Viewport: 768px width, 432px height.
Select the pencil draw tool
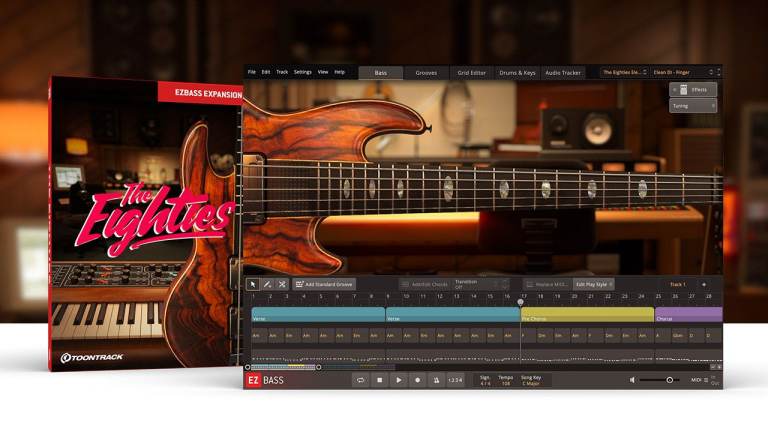pyautogui.click(x=267, y=284)
